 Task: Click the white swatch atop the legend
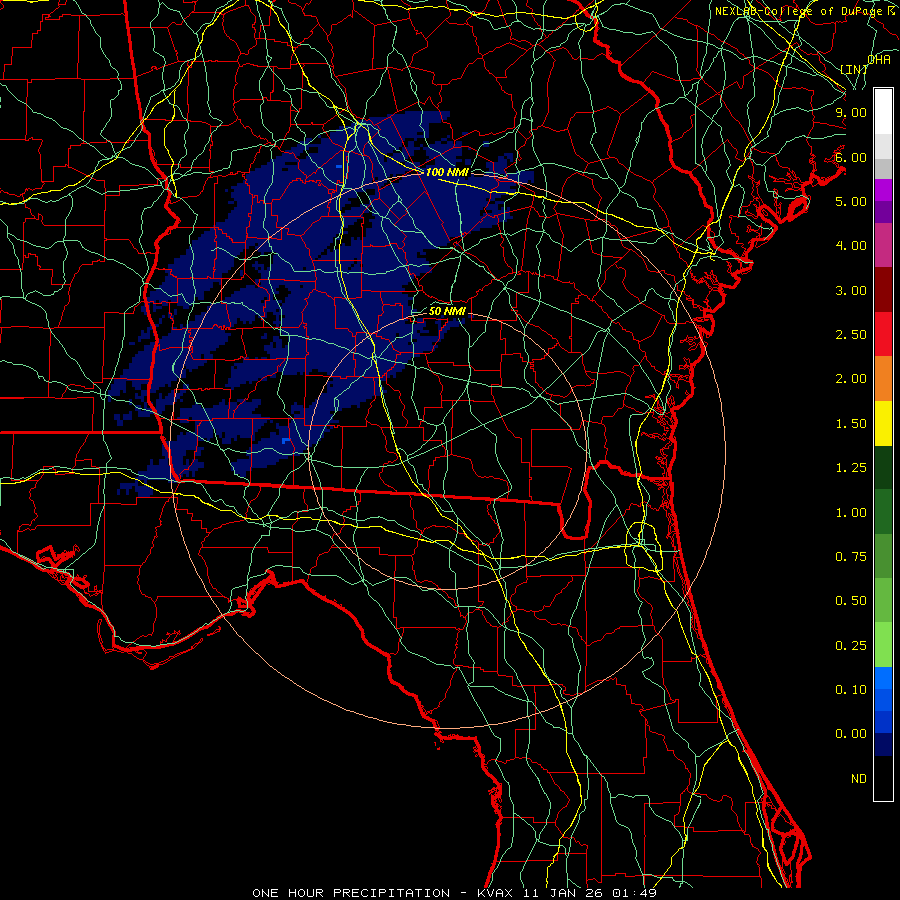(x=883, y=112)
